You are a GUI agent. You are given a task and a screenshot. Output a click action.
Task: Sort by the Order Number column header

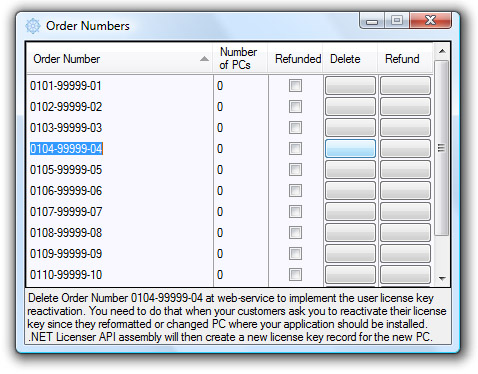tap(119, 59)
